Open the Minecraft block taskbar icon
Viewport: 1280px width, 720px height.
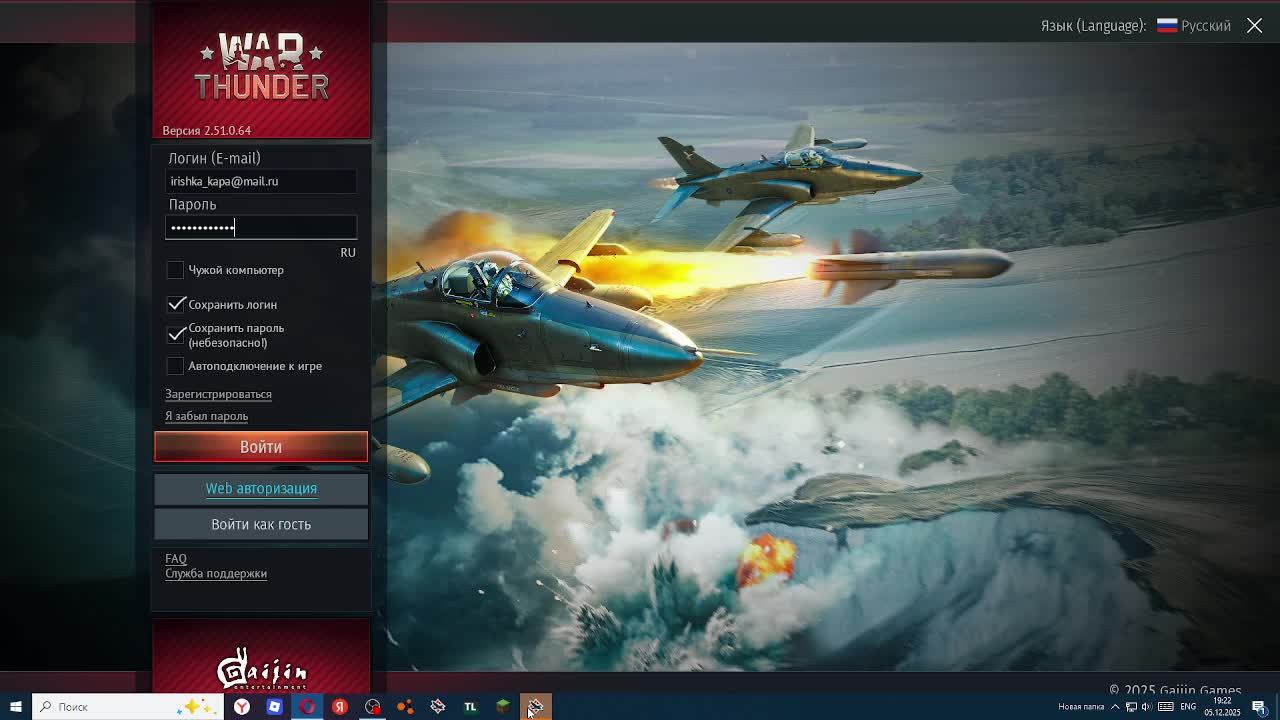[x=503, y=707]
